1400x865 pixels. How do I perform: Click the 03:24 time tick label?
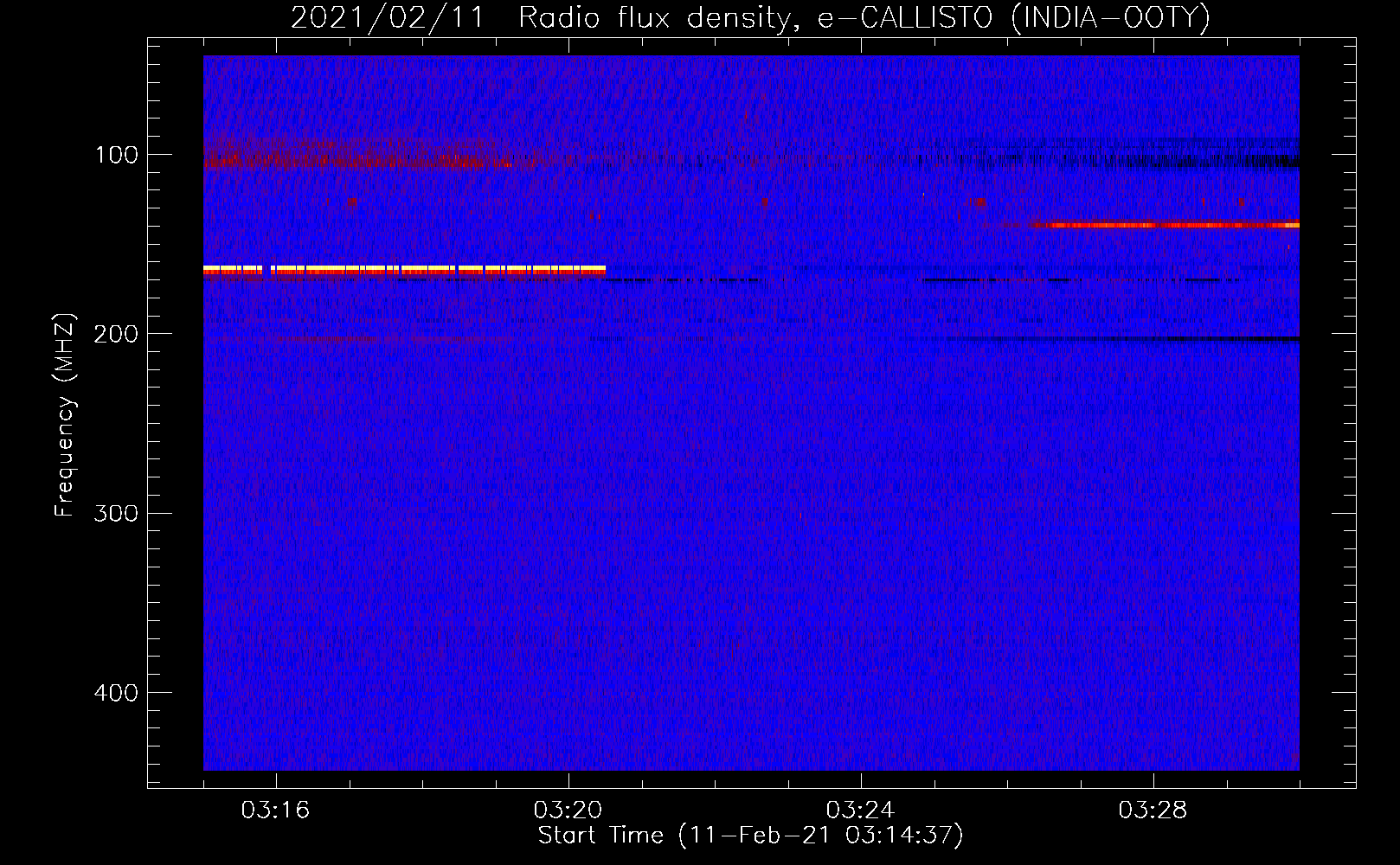(861, 811)
